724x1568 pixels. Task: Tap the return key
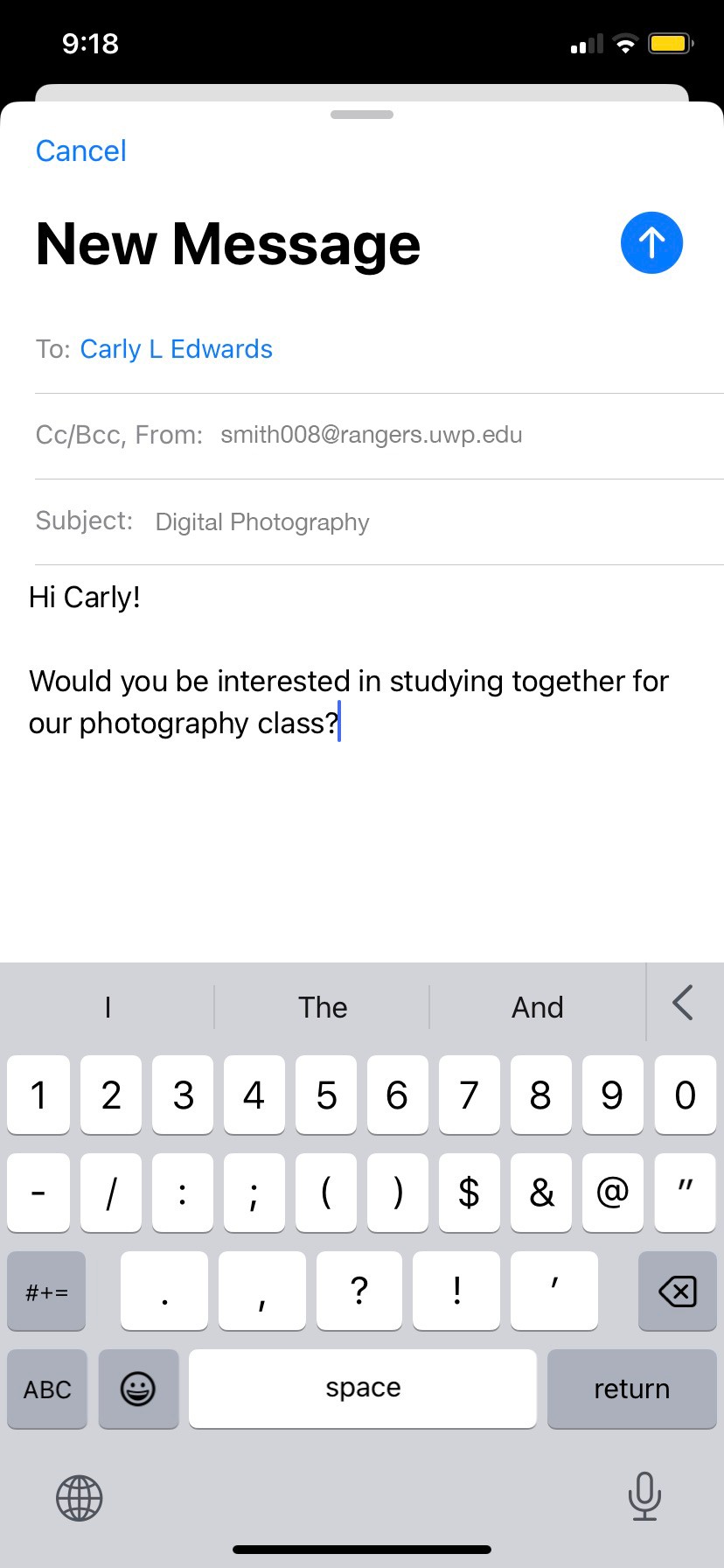632,1389
